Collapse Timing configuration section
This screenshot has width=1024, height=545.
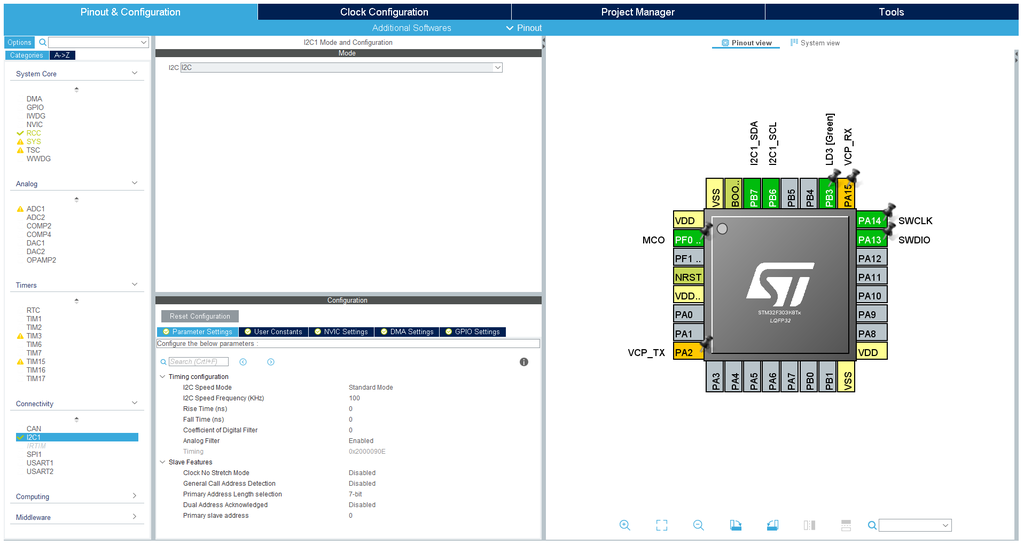point(163,377)
